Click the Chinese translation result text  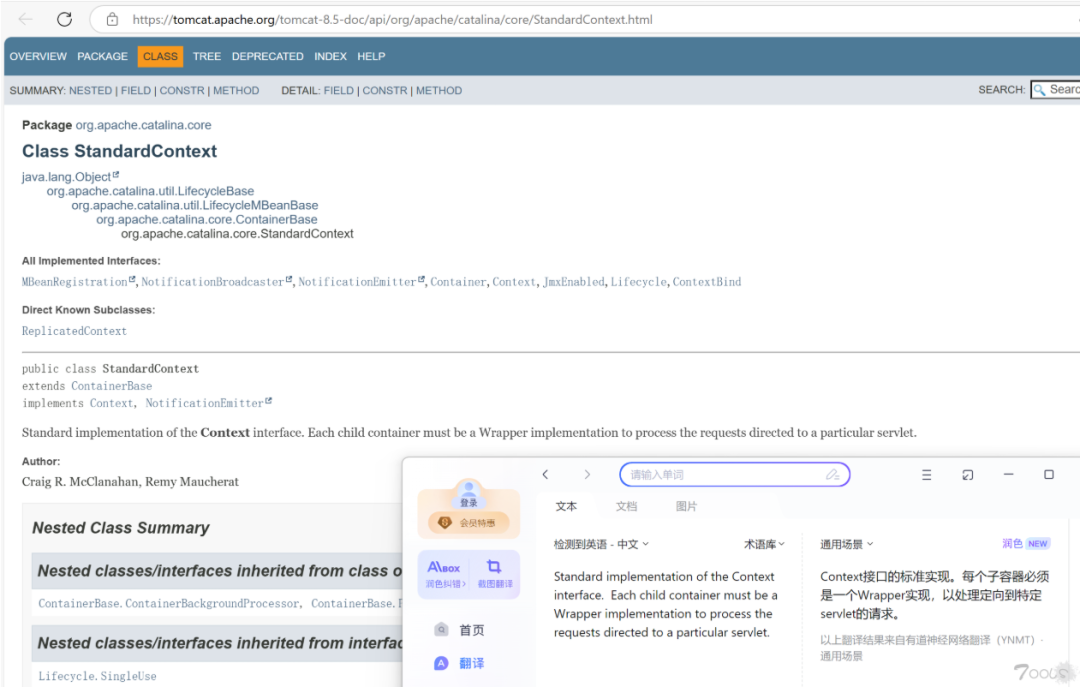(935, 594)
